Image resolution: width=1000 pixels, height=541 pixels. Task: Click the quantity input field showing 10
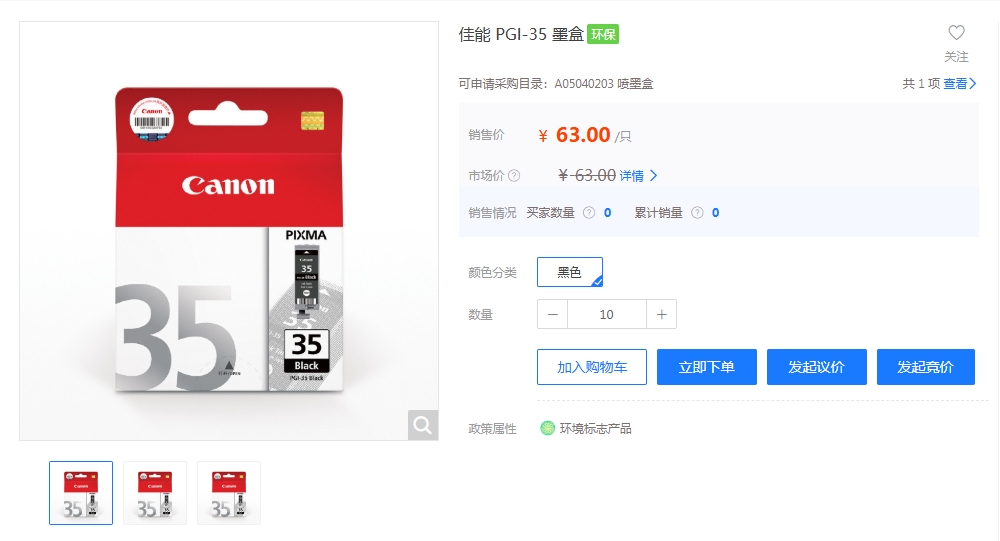607,314
